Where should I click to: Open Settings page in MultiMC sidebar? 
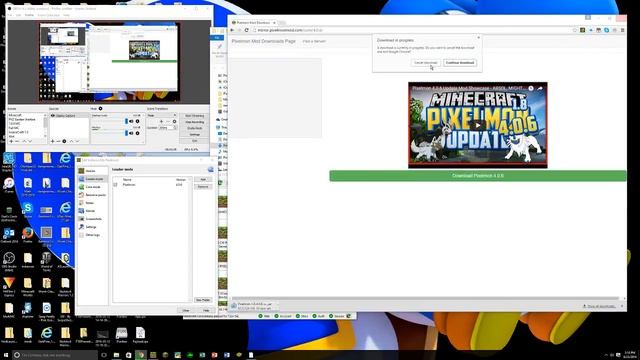[x=93, y=227]
